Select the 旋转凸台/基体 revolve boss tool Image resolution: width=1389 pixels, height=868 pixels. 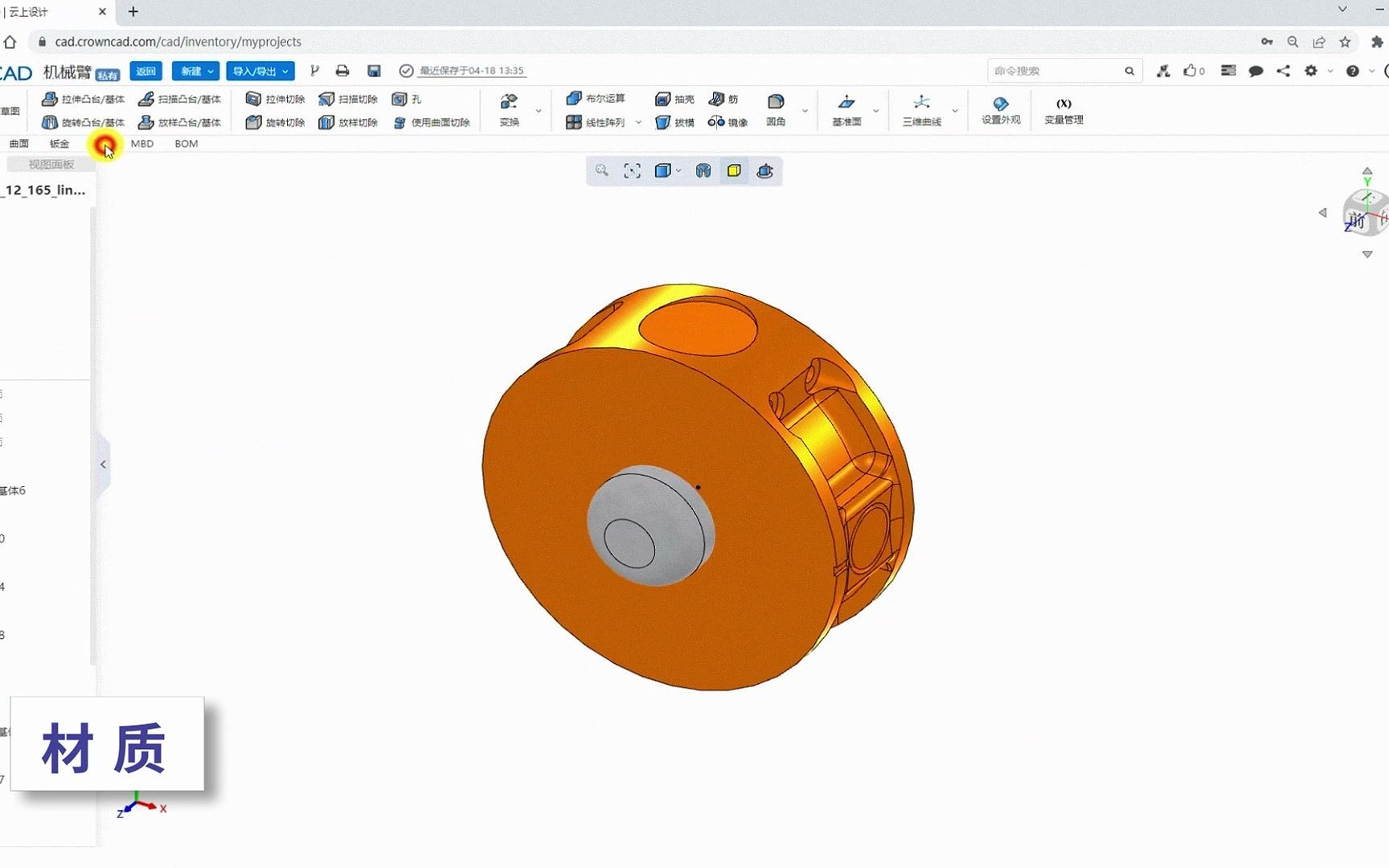tap(85, 122)
